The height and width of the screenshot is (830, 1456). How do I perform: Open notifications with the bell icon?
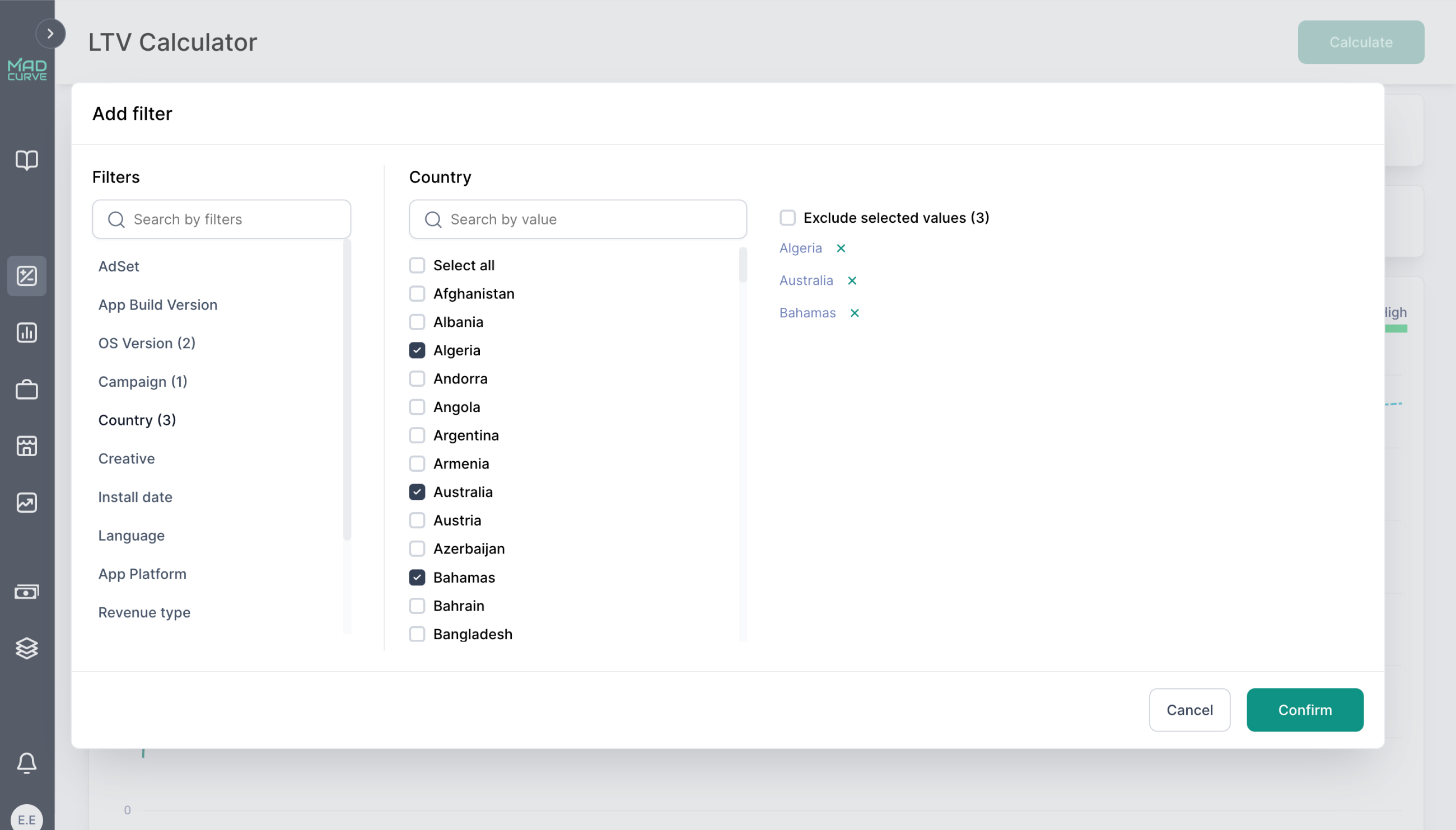27,763
